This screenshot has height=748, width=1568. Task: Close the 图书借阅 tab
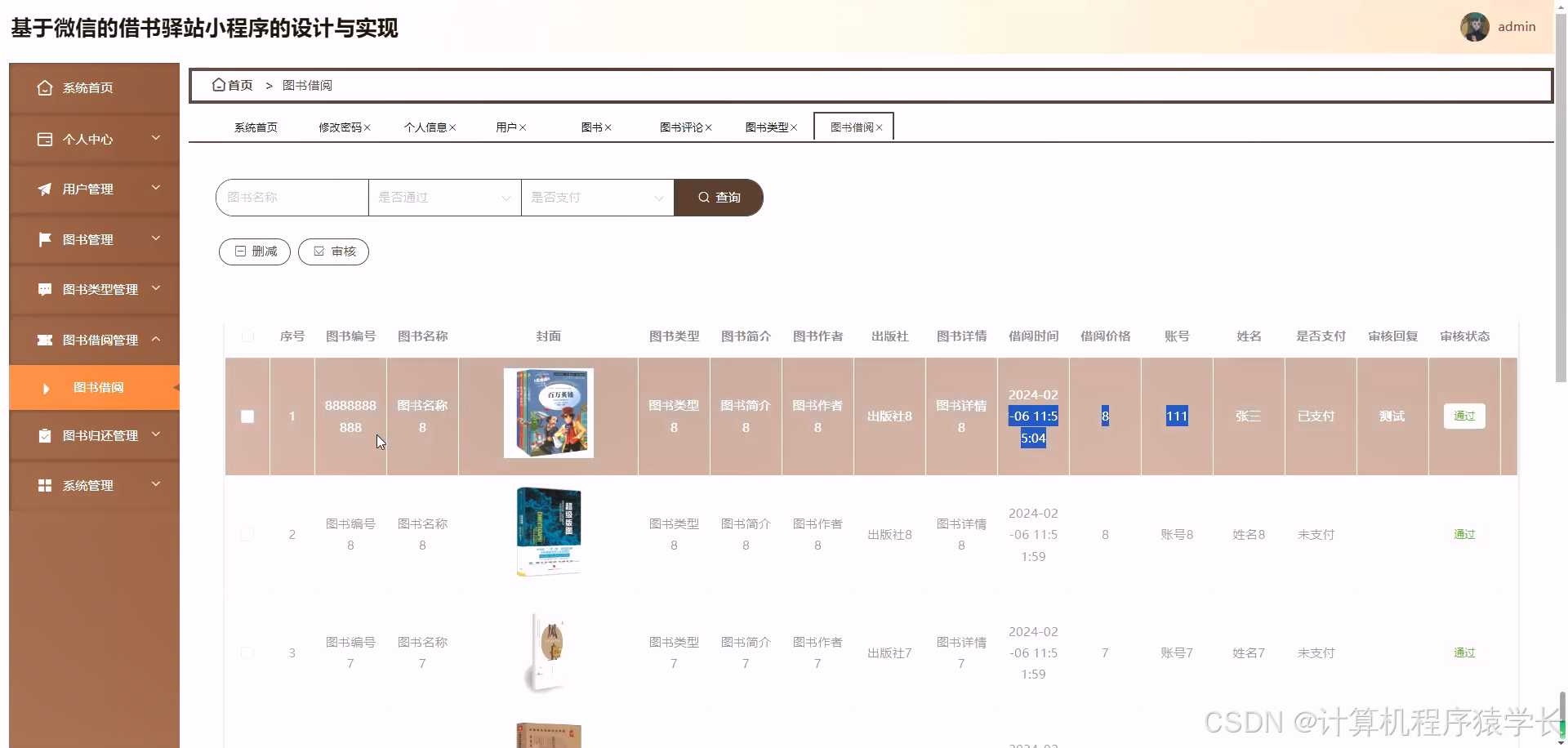click(880, 127)
